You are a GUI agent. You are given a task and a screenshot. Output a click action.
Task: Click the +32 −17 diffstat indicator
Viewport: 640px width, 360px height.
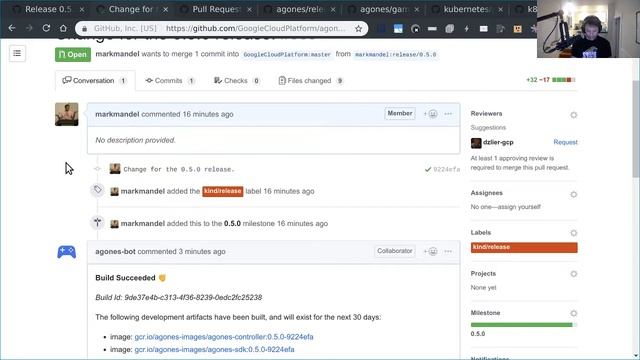[551, 80]
